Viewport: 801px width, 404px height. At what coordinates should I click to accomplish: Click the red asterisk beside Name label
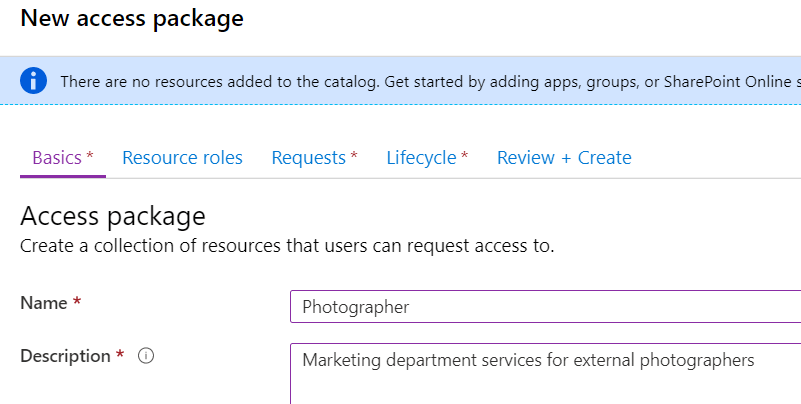tap(77, 303)
